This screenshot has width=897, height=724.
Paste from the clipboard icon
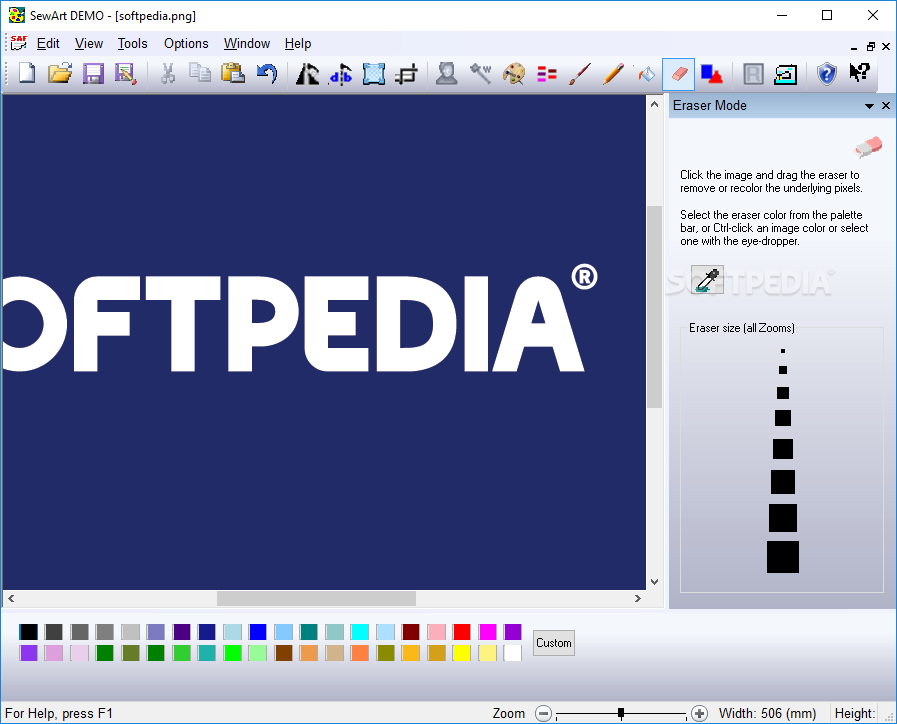pos(233,74)
